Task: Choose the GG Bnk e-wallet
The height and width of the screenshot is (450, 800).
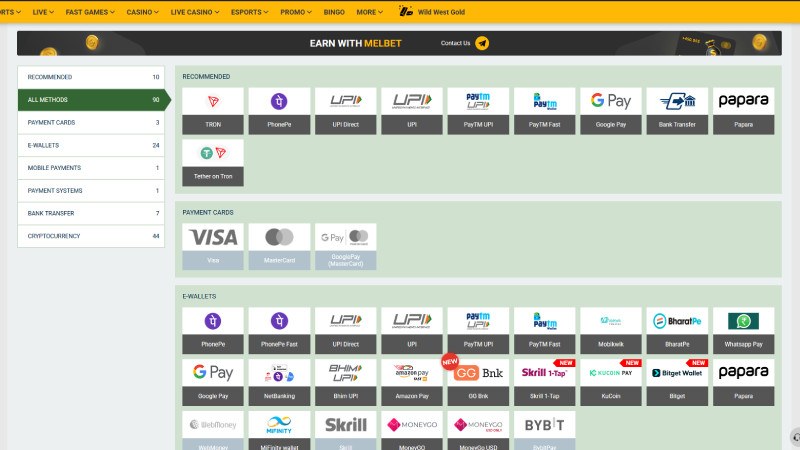Action: click(x=478, y=383)
